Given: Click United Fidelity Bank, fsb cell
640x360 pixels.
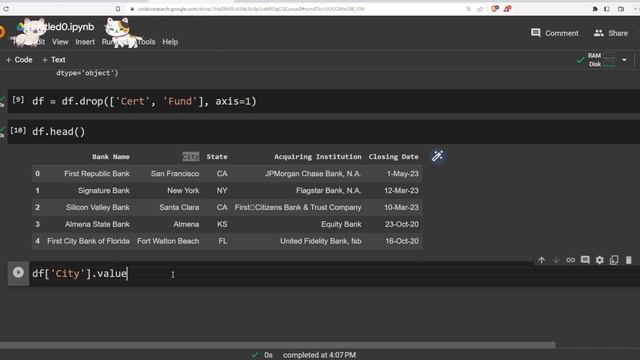Looking at the screenshot, I should pyautogui.click(x=321, y=241).
